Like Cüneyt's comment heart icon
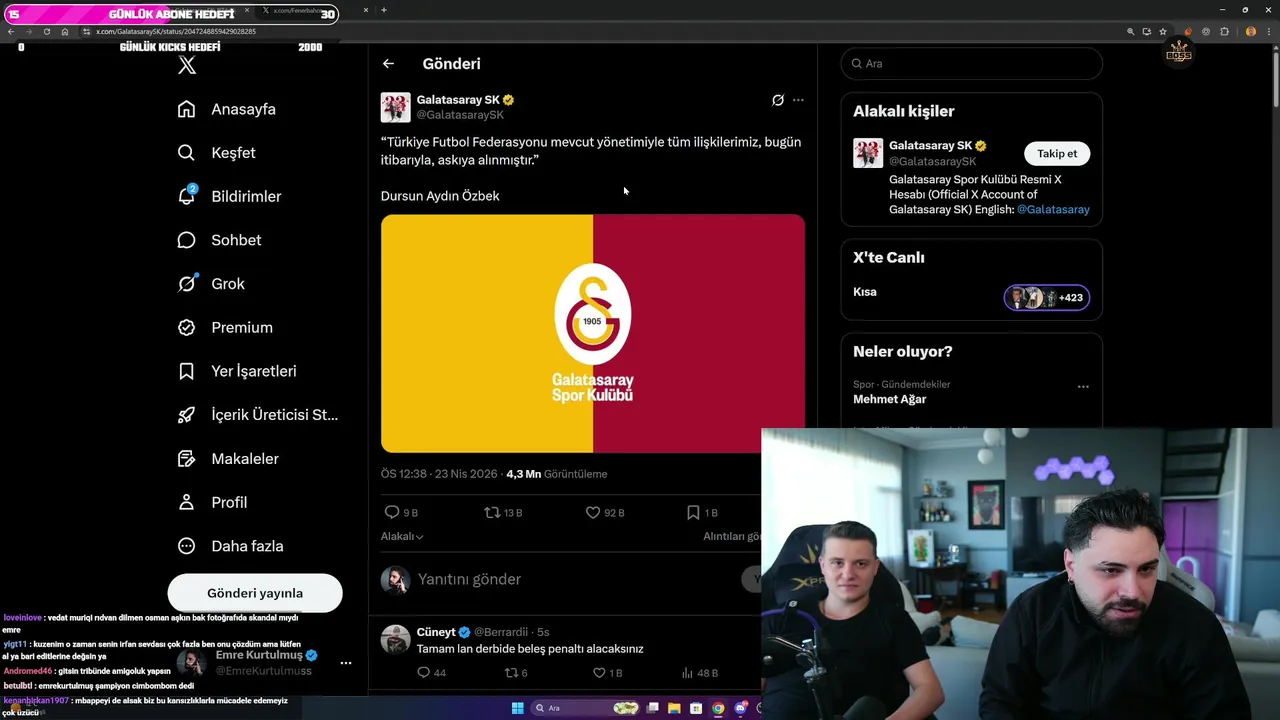1280x720 pixels. (x=599, y=673)
